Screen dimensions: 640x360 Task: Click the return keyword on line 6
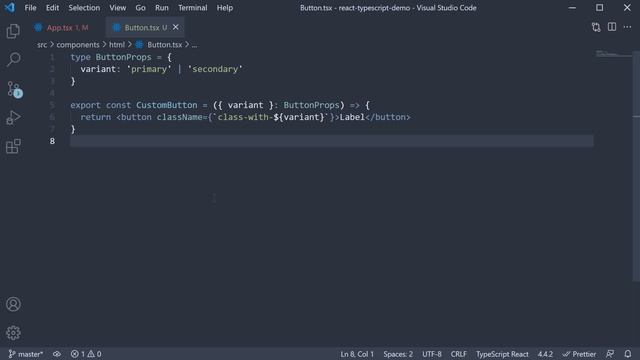[96, 117]
